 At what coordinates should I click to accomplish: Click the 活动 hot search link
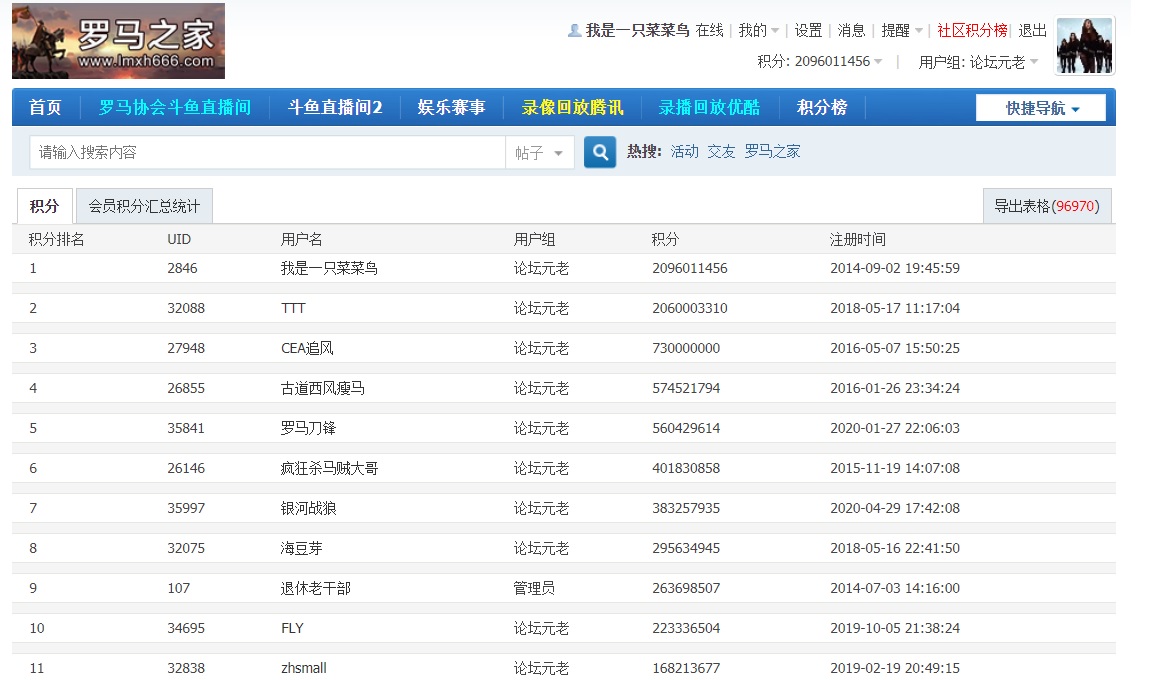coord(685,152)
